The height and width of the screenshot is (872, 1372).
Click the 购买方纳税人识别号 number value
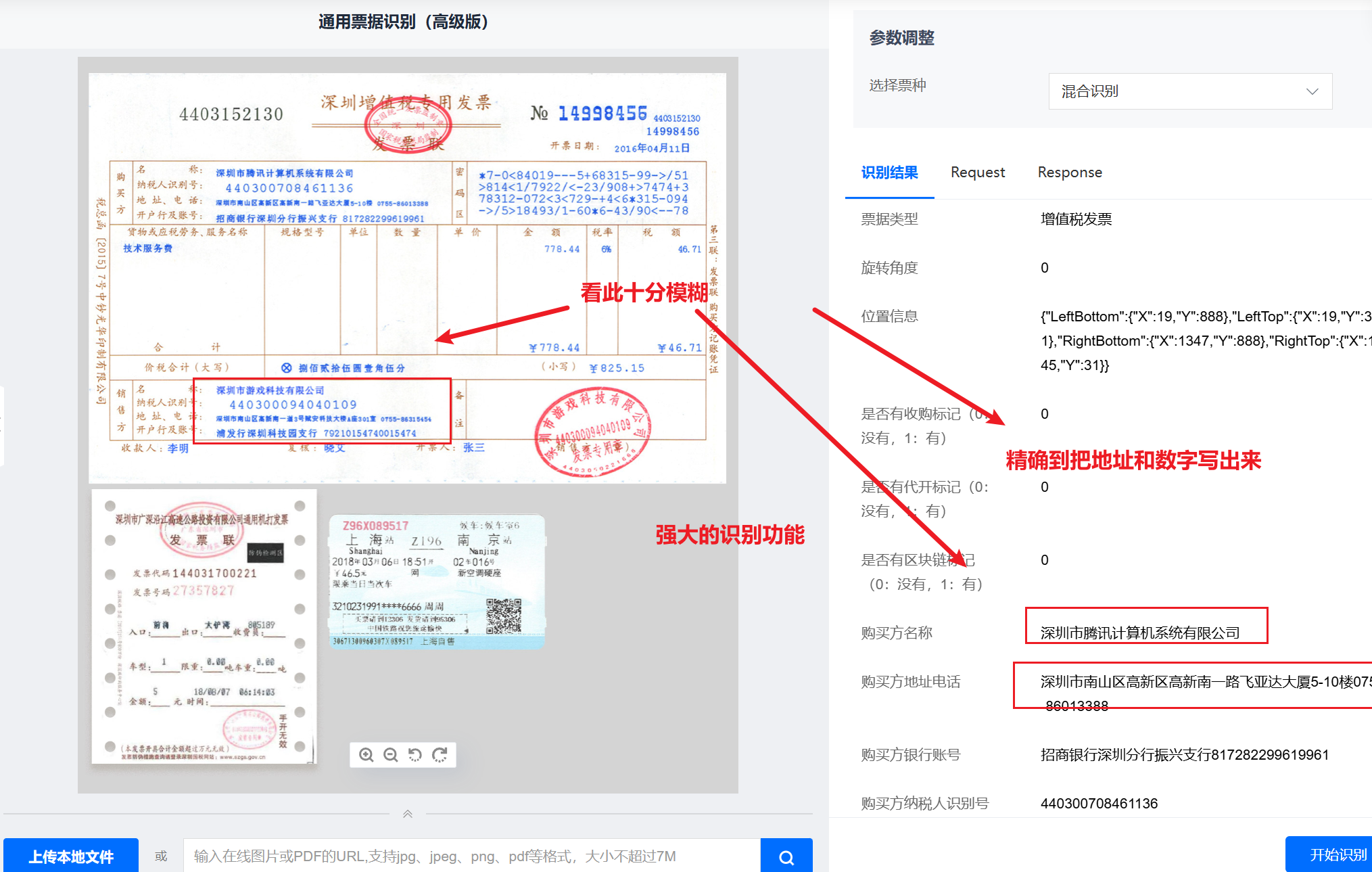click(x=1099, y=803)
